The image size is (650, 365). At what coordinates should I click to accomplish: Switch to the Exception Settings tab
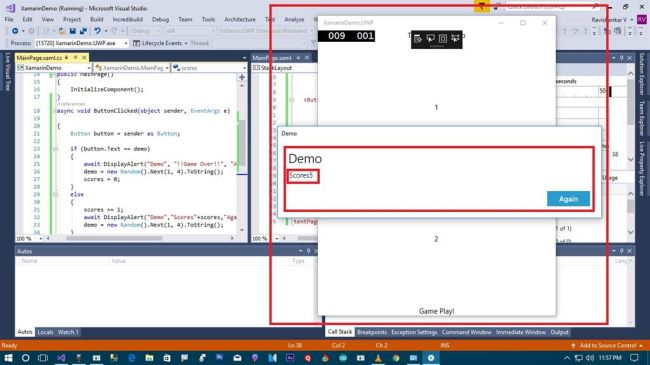414,332
